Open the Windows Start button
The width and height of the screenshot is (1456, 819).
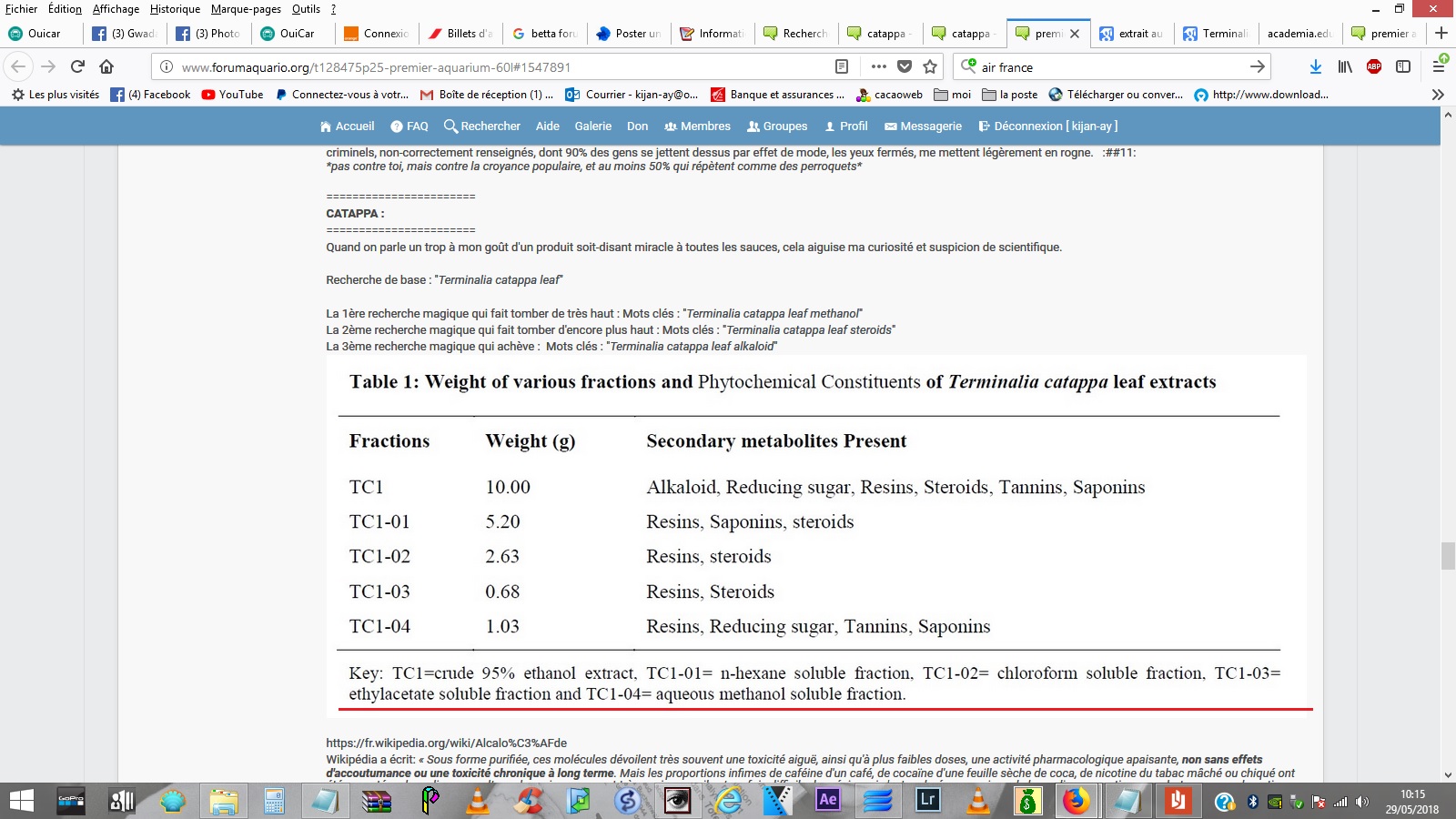click(x=21, y=801)
